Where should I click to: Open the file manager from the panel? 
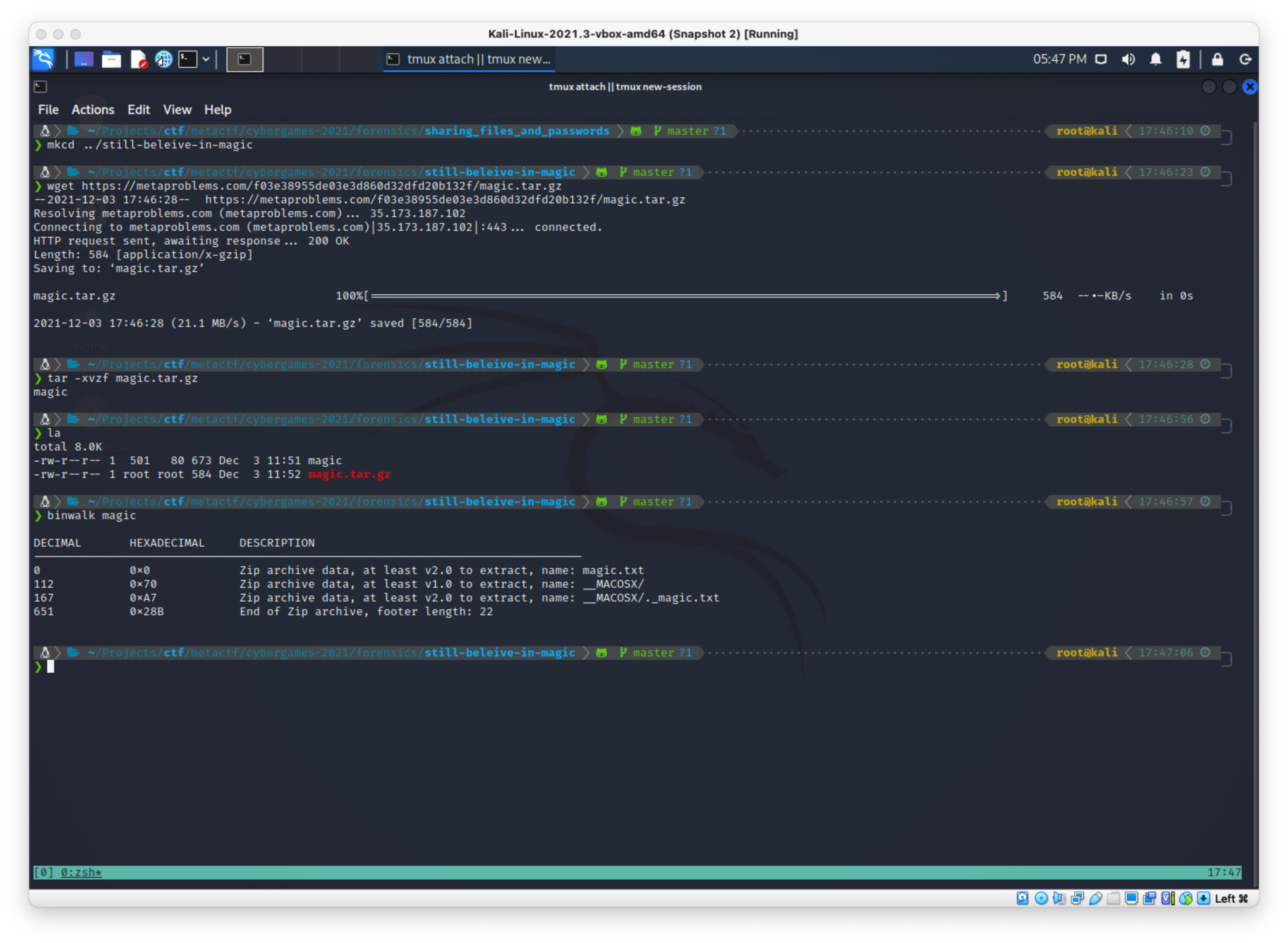click(111, 59)
